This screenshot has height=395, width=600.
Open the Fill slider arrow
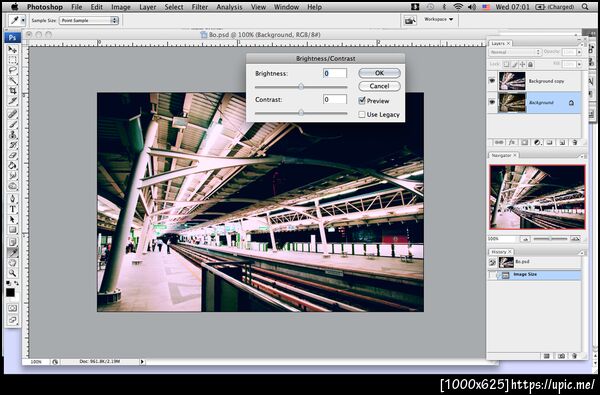pyautogui.click(x=579, y=65)
